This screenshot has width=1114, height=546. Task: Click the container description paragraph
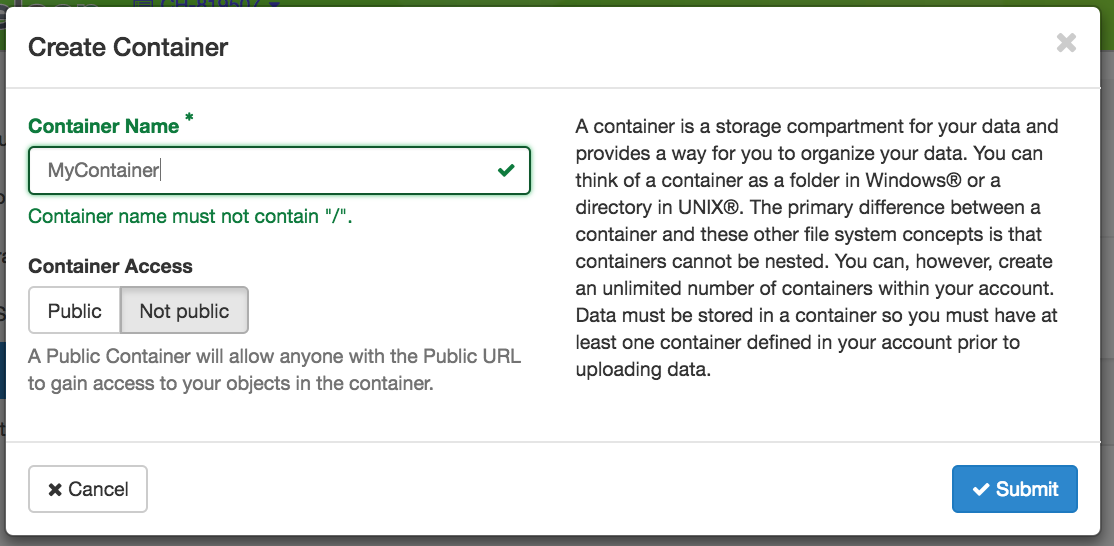[817, 248]
